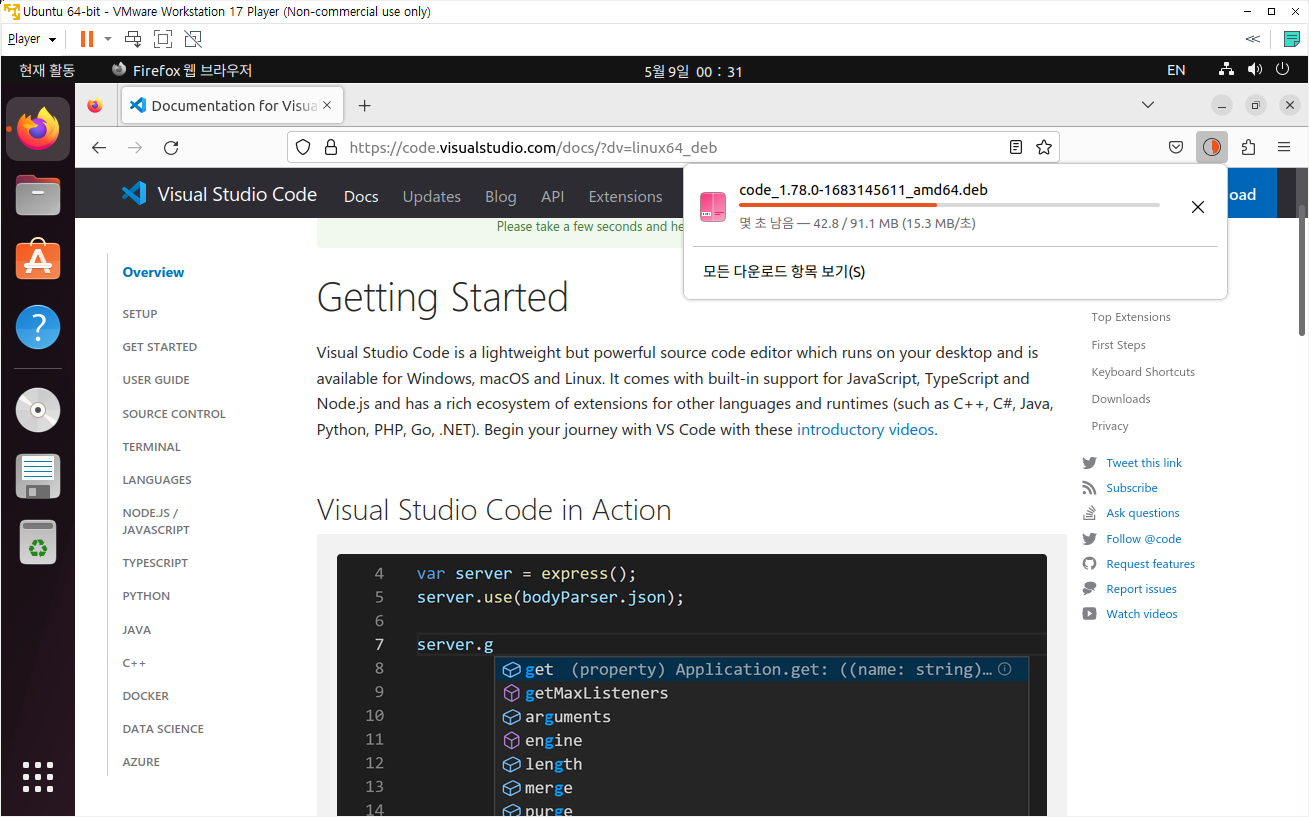
Task: Open the introductory videos link
Action: pyautogui.click(x=866, y=429)
